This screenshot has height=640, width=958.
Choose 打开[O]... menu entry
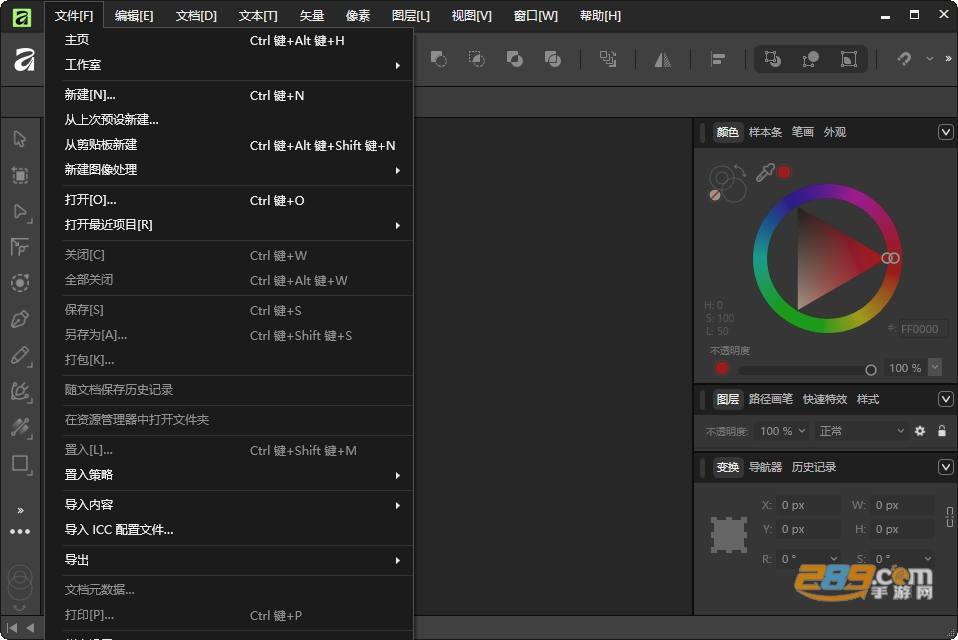230,200
